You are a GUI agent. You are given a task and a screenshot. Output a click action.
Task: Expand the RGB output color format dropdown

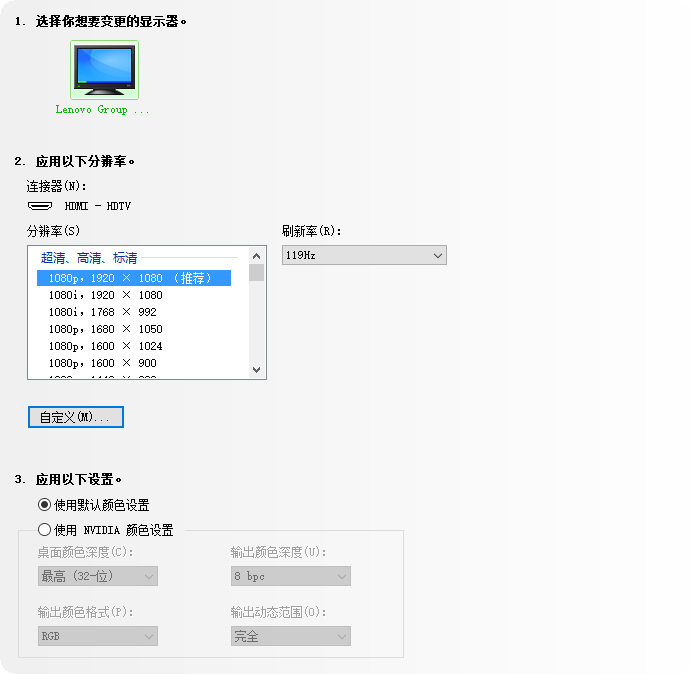click(x=98, y=636)
